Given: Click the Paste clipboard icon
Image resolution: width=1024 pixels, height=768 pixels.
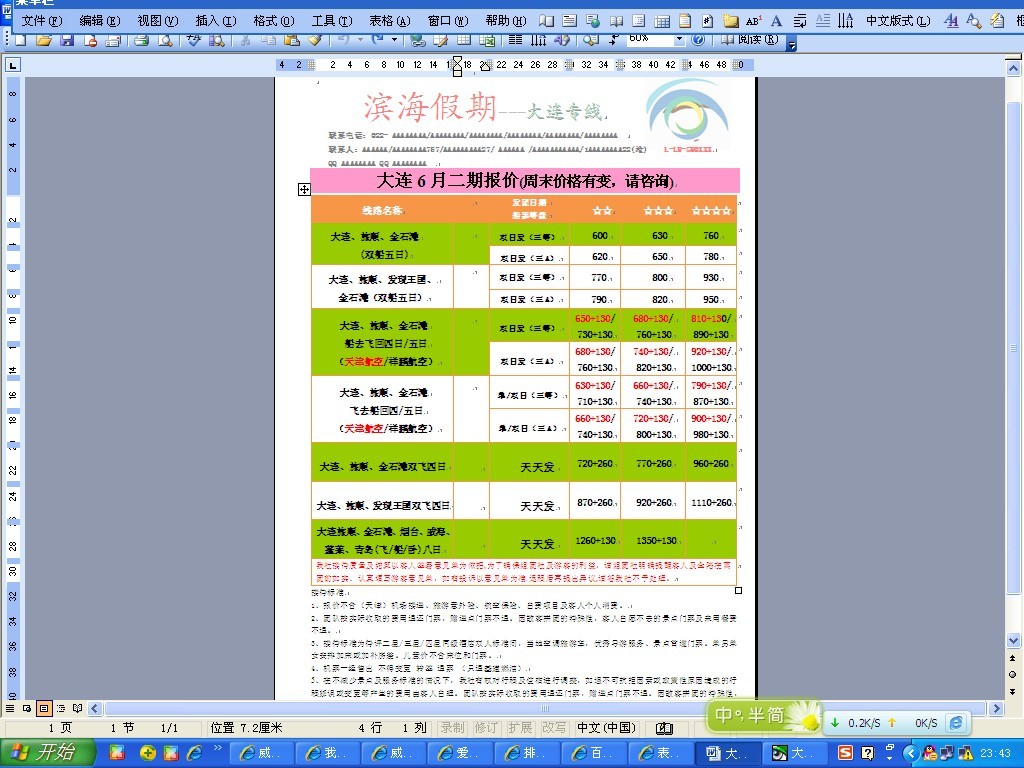Looking at the screenshot, I should tap(292, 40).
